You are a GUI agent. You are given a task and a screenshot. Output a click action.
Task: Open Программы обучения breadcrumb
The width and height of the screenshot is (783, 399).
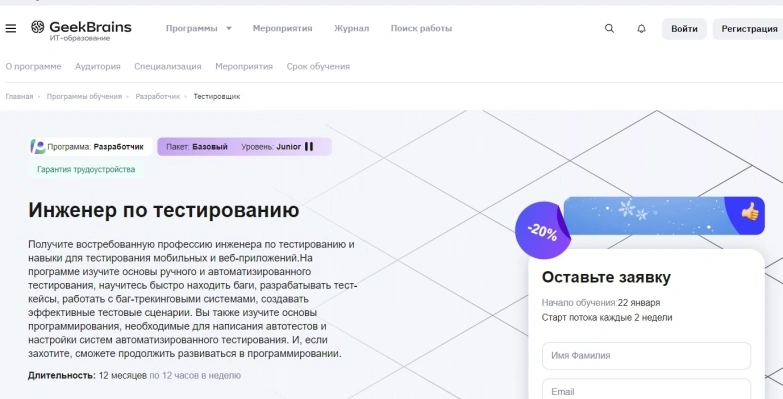84,96
